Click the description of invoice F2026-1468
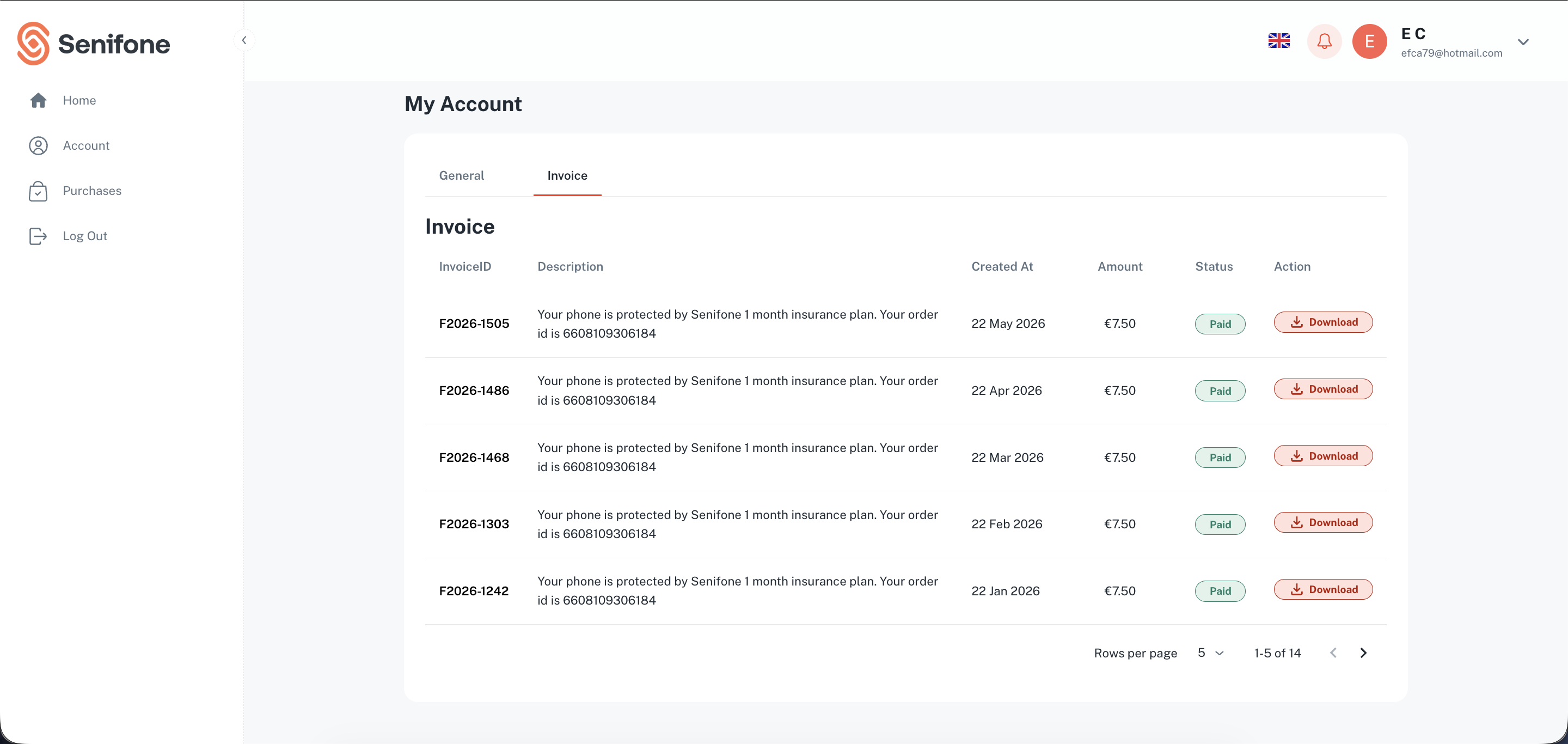Viewport: 1568px width, 744px height. tap(738, 457)
